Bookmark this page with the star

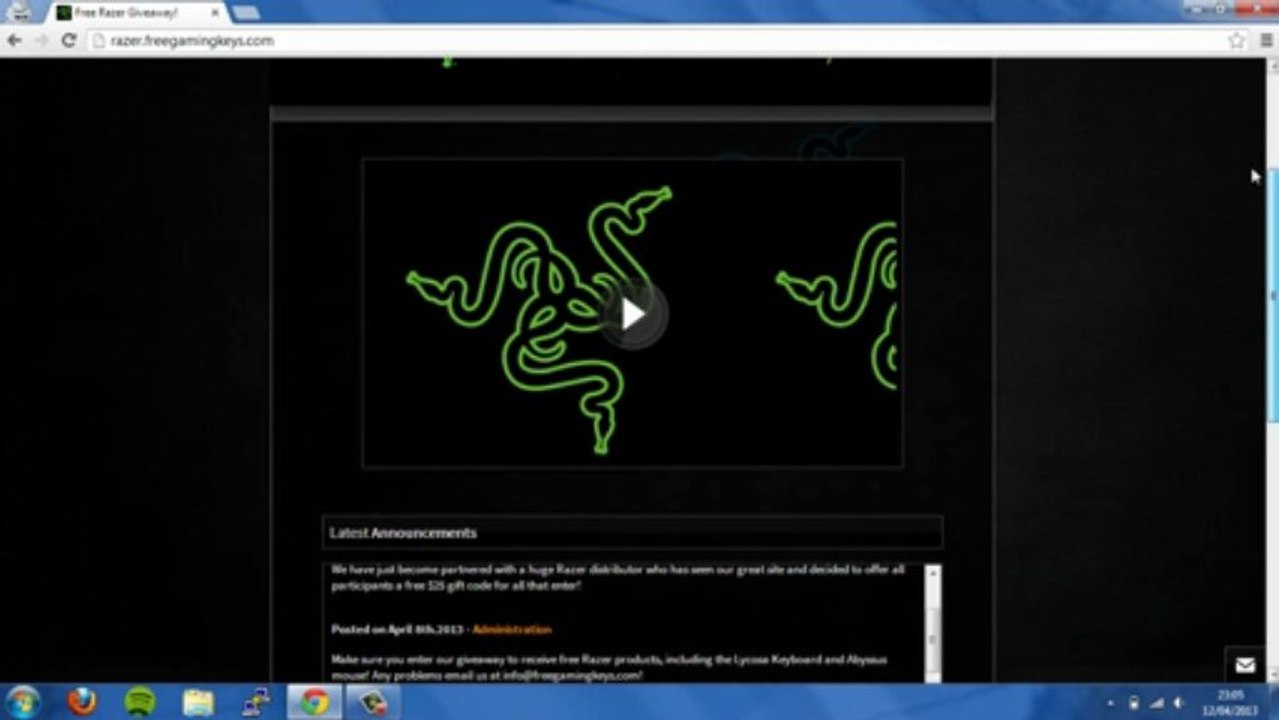point(1237,41)
